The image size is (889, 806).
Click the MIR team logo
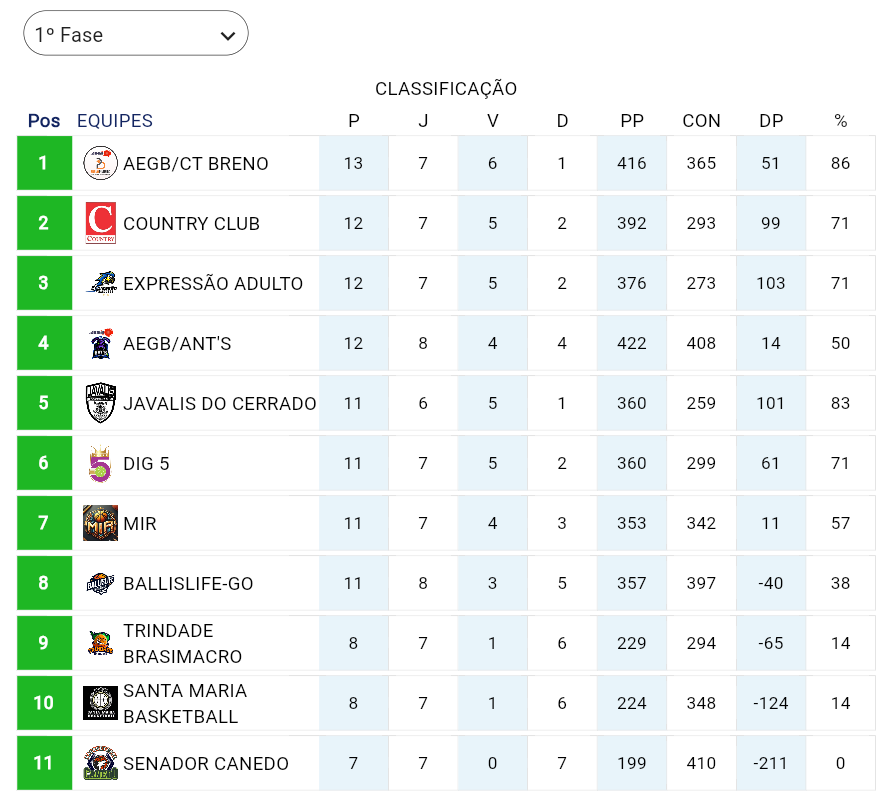click(x=100, y=523)
